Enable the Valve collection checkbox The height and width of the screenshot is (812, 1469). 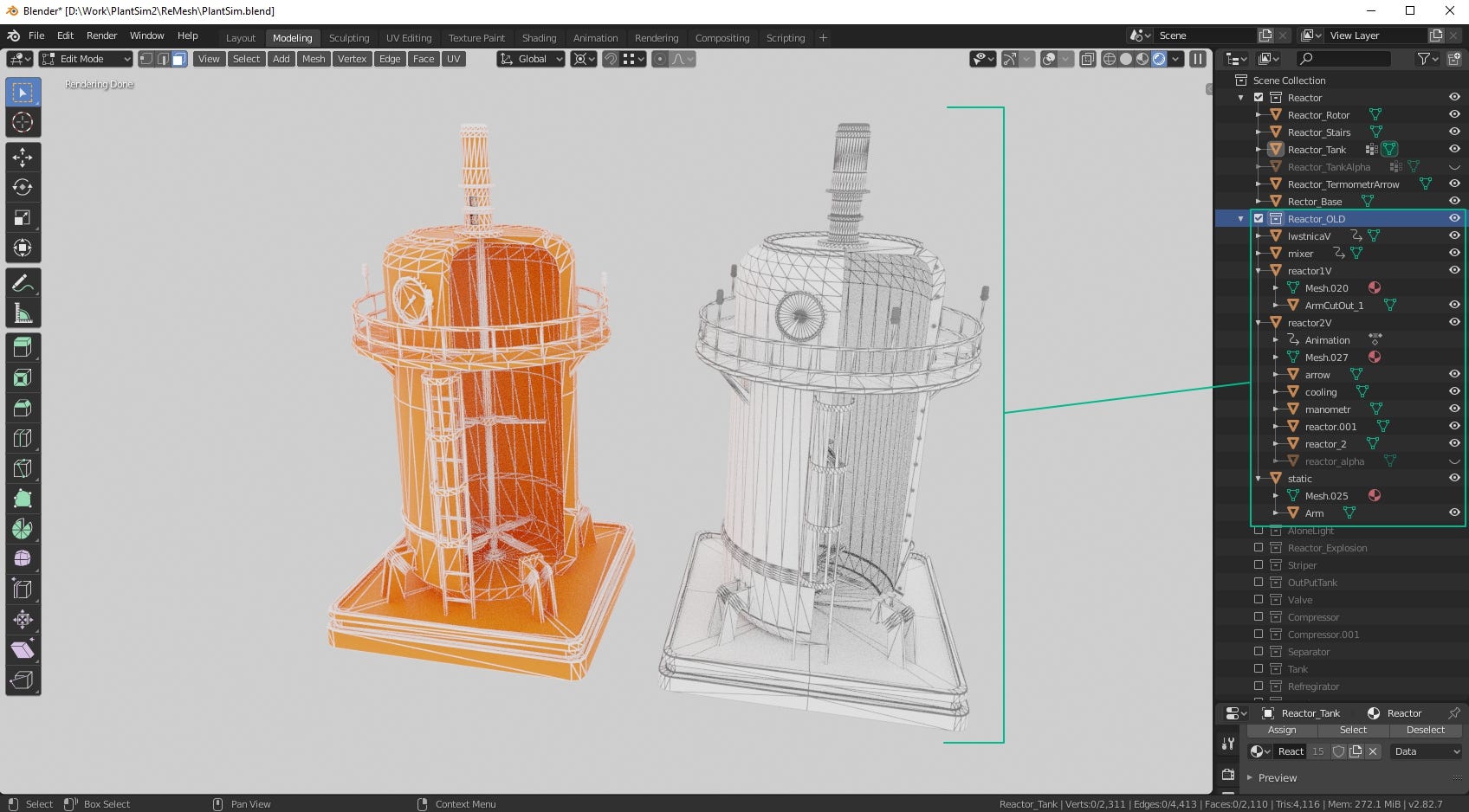click(x=1259, y=599)
